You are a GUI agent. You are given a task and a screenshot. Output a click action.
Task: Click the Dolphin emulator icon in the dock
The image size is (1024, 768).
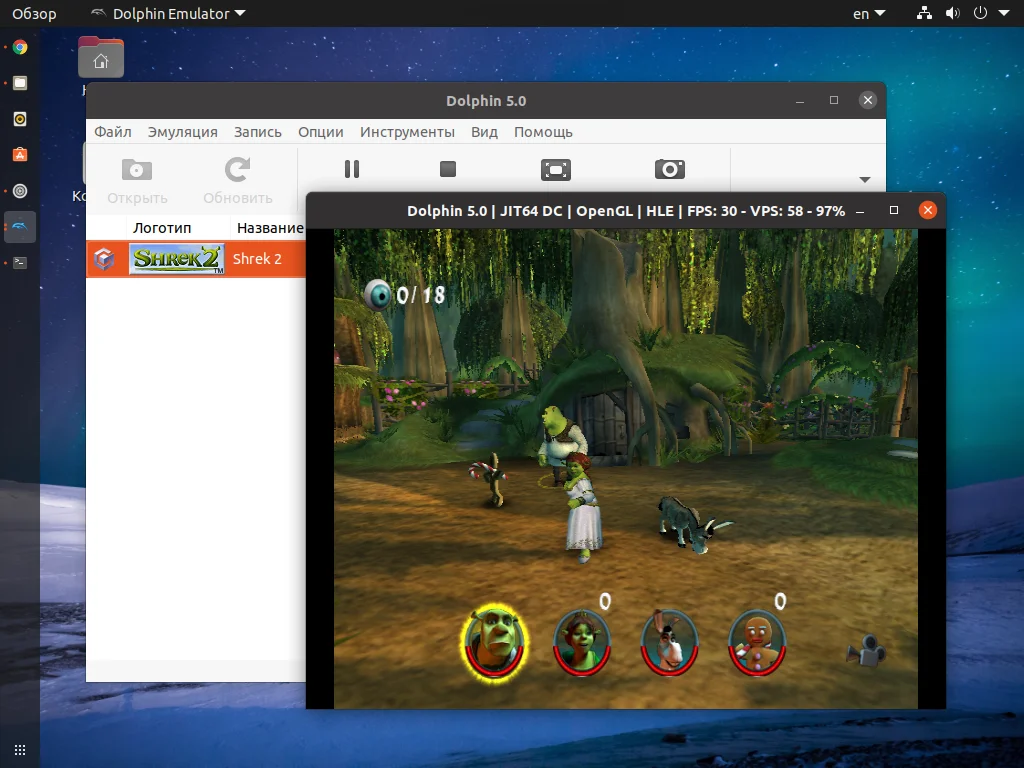pos(20,227)
